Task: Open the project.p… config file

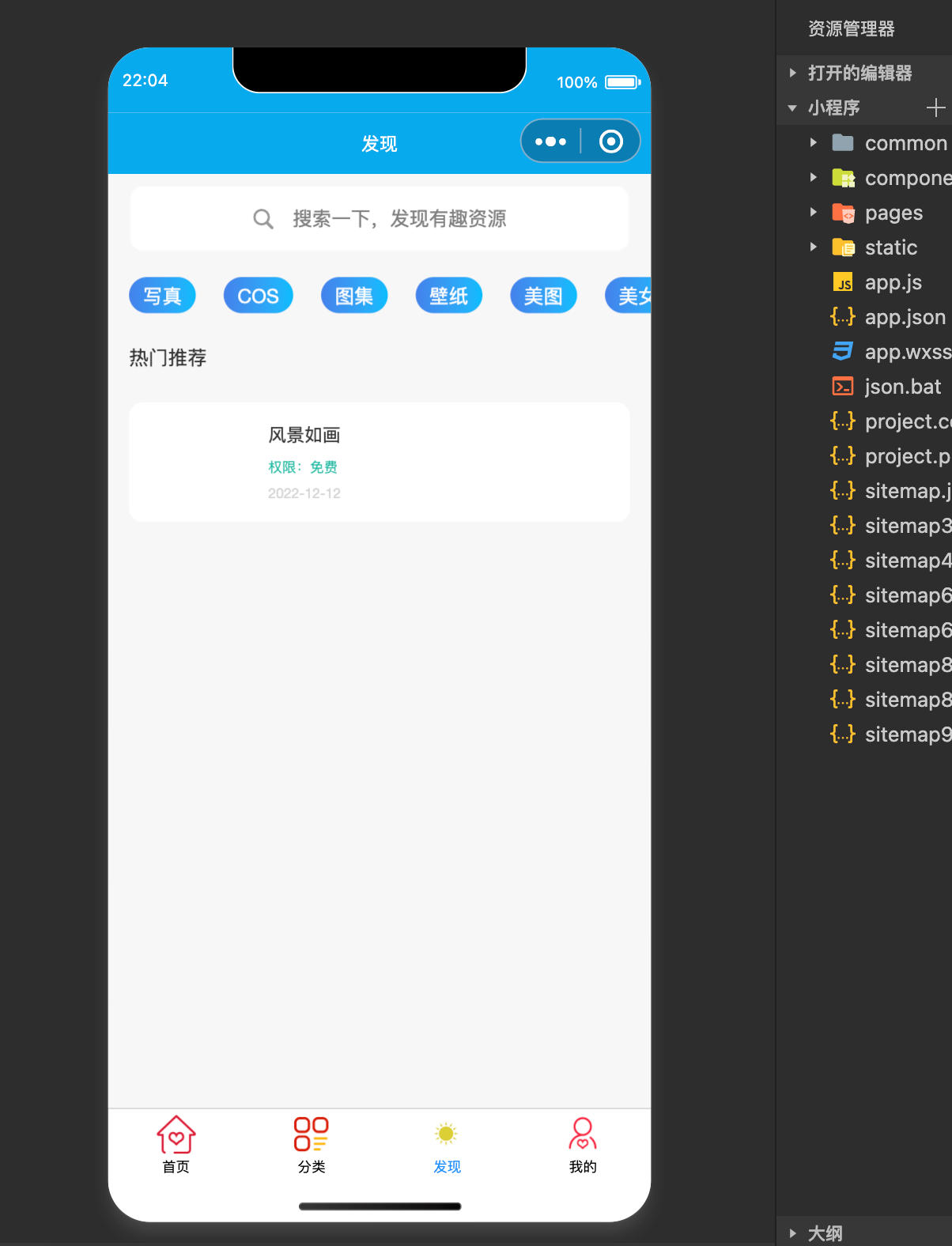Action: [909, 456]
